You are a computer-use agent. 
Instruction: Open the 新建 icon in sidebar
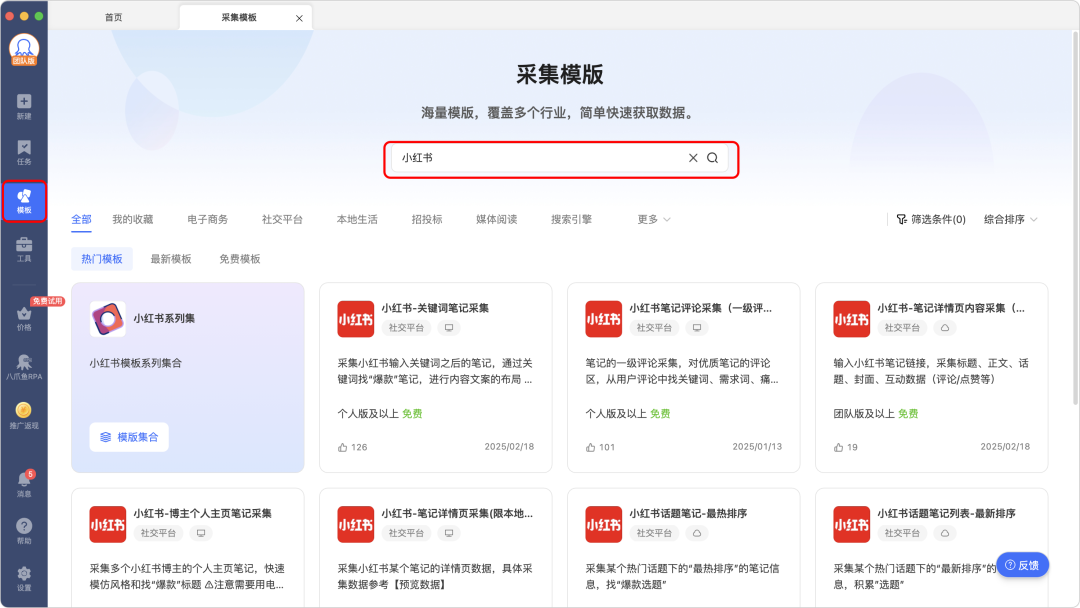[24, 106]
